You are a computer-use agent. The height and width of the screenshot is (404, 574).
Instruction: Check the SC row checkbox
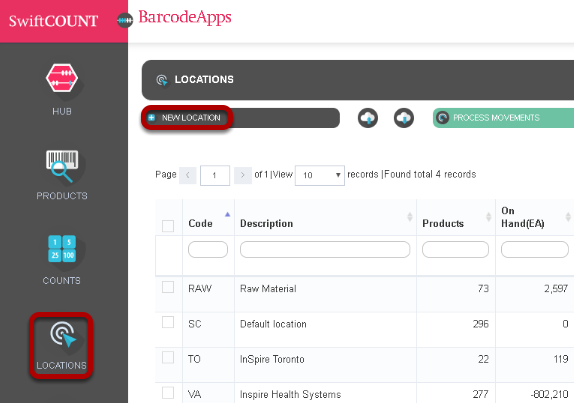click(168, 322)
